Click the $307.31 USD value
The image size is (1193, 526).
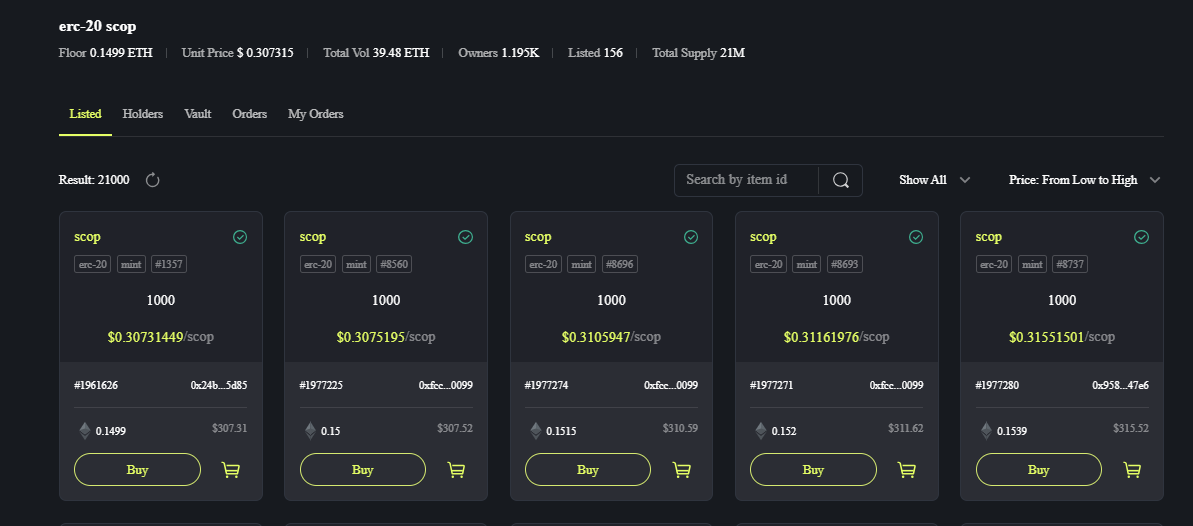click(230, 429)
